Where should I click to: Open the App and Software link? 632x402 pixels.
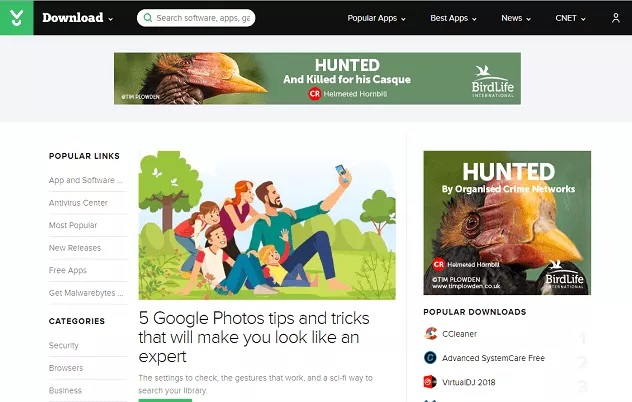click(x=85, y=180)
